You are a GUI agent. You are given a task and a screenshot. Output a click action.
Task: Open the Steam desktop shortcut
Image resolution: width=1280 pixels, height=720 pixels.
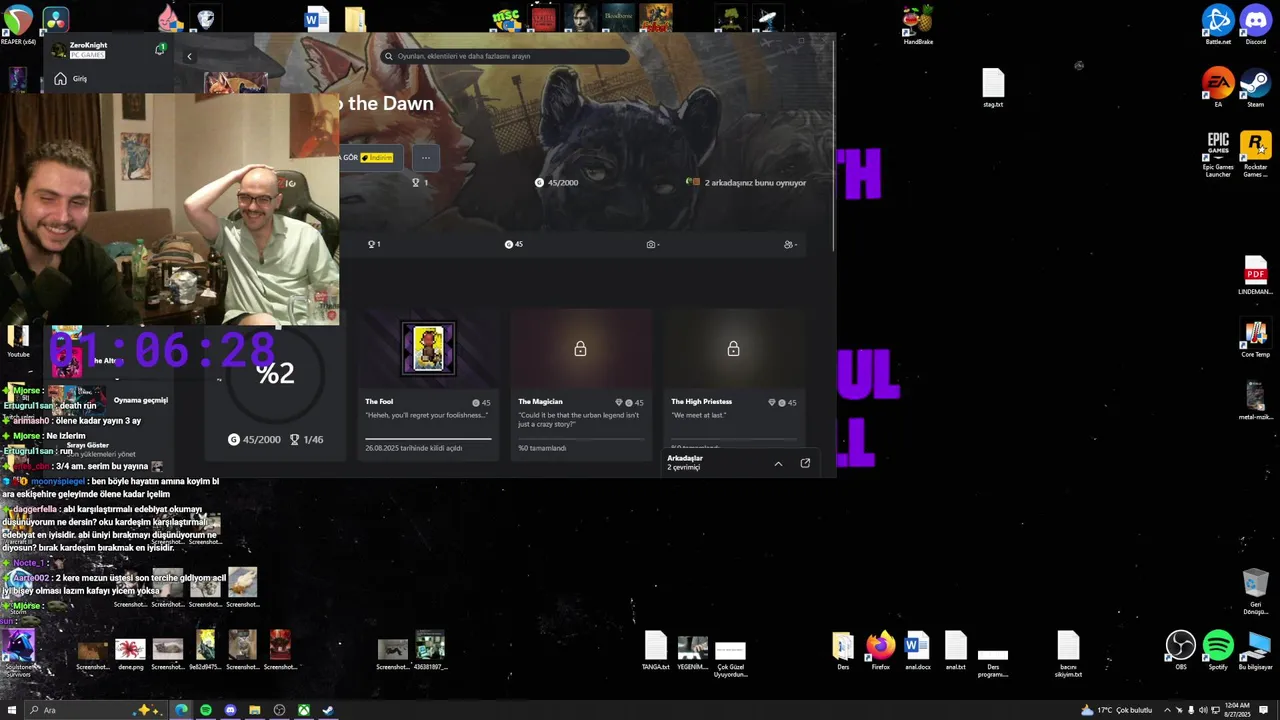pyautogui.click(x=1255, y=87)
